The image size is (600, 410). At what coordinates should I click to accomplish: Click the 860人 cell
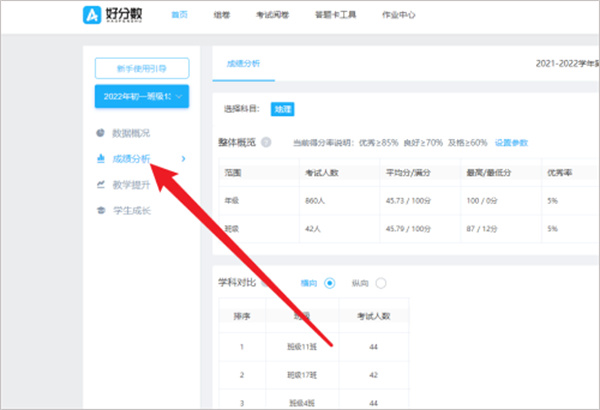point(315,201)
